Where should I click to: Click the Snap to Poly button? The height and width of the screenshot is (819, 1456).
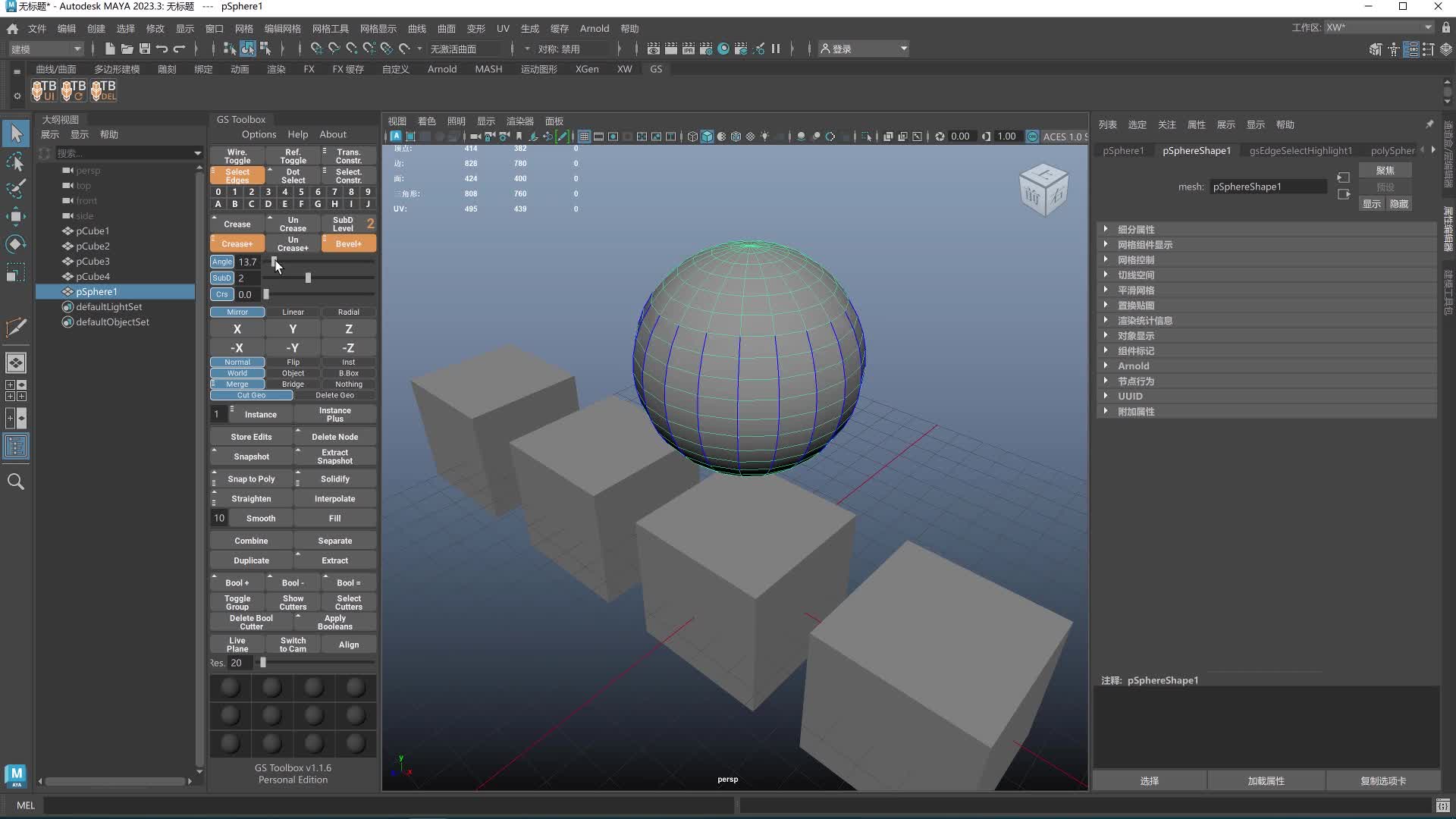click(252, 478)
